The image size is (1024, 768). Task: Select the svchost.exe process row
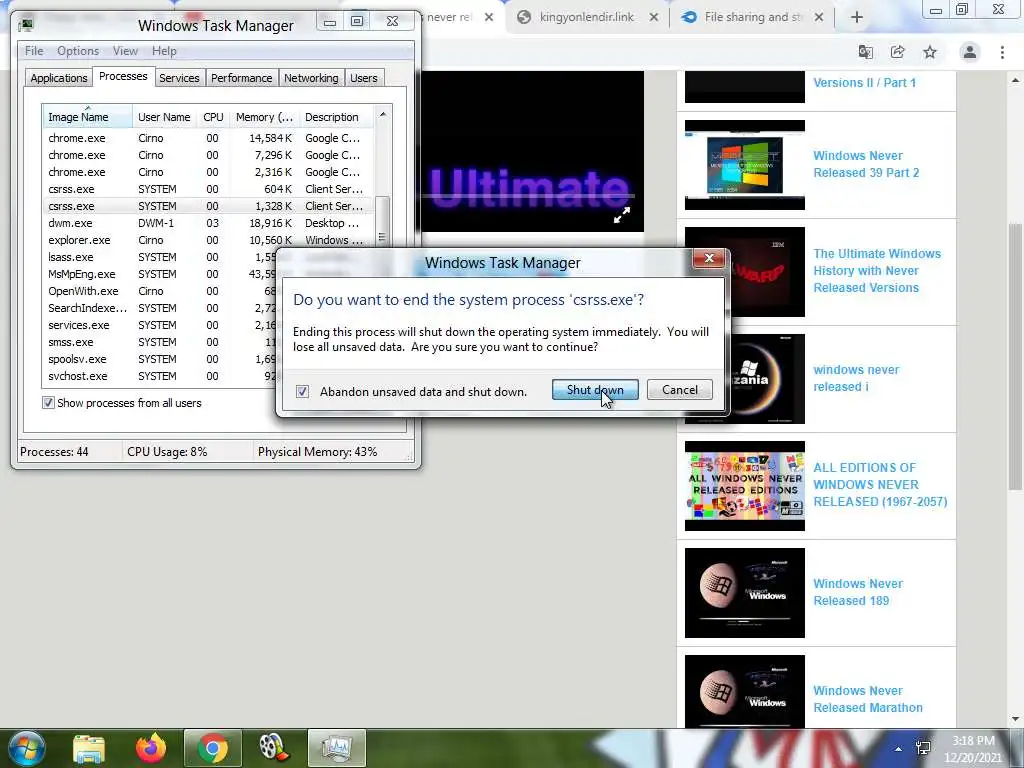tap(159, 376)
